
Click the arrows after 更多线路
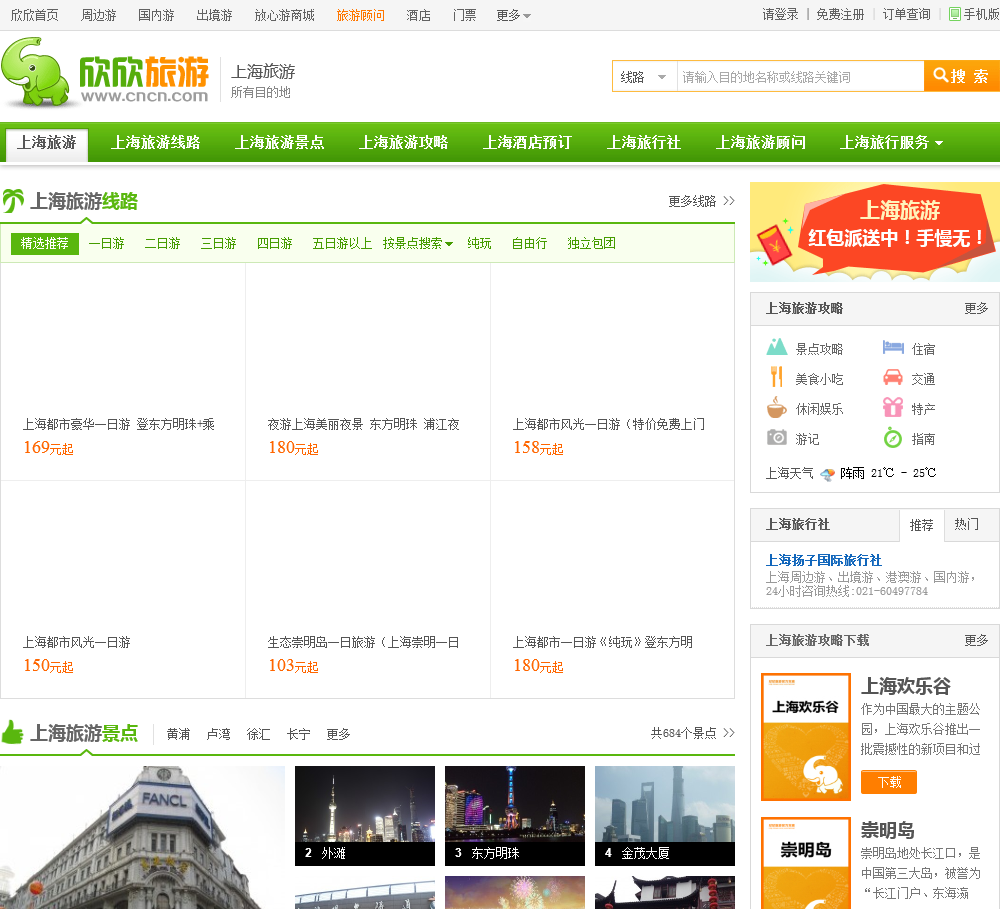729,201
